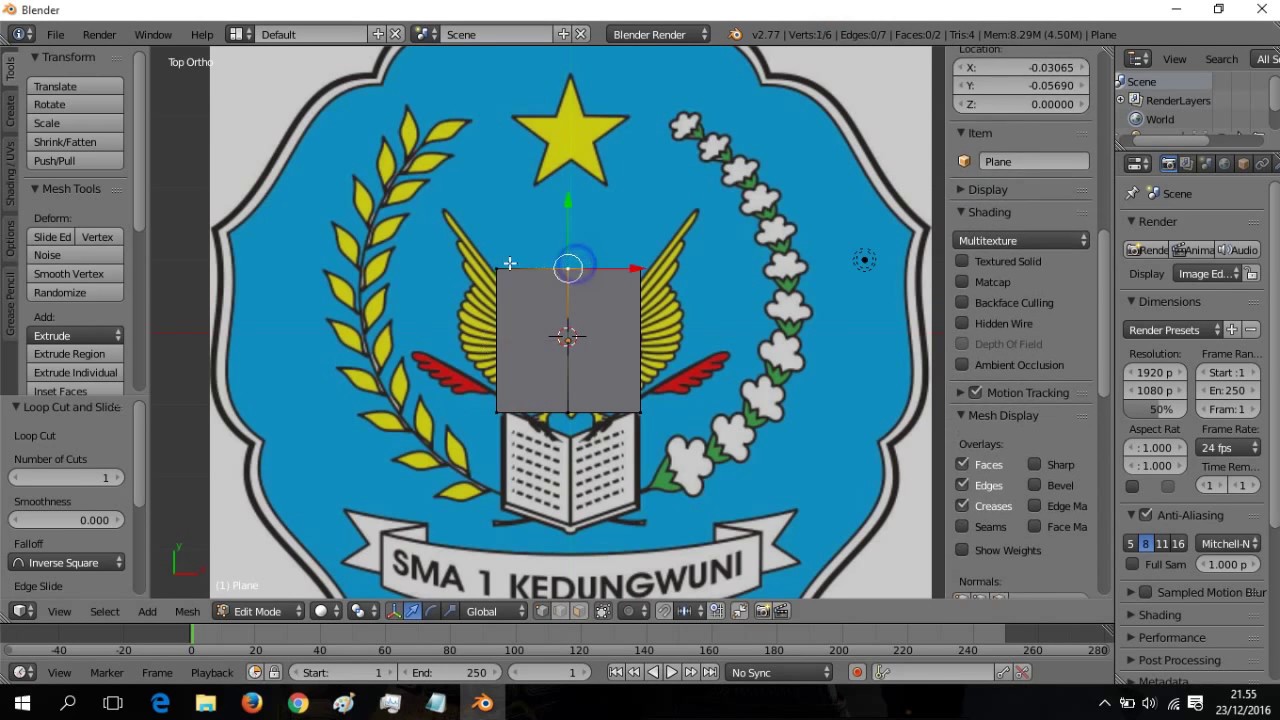
Task: Open the Object properties cube tab
Action: click(x=1243, y=164)
